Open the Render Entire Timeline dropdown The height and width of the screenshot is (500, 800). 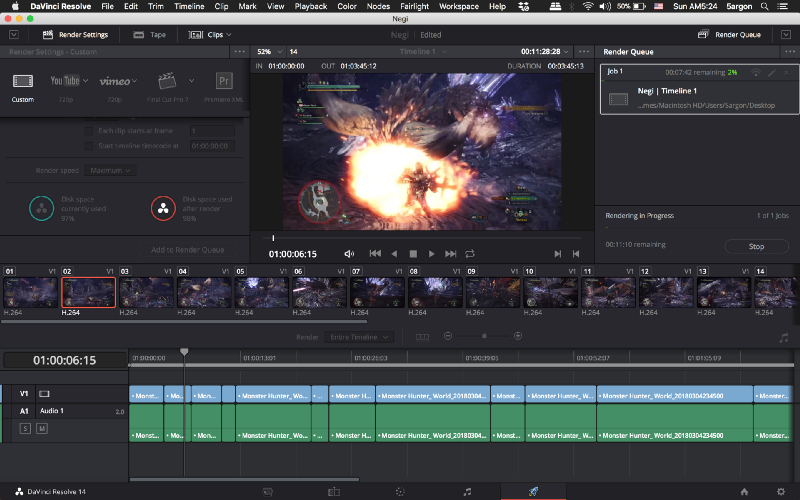coord(359,337)
